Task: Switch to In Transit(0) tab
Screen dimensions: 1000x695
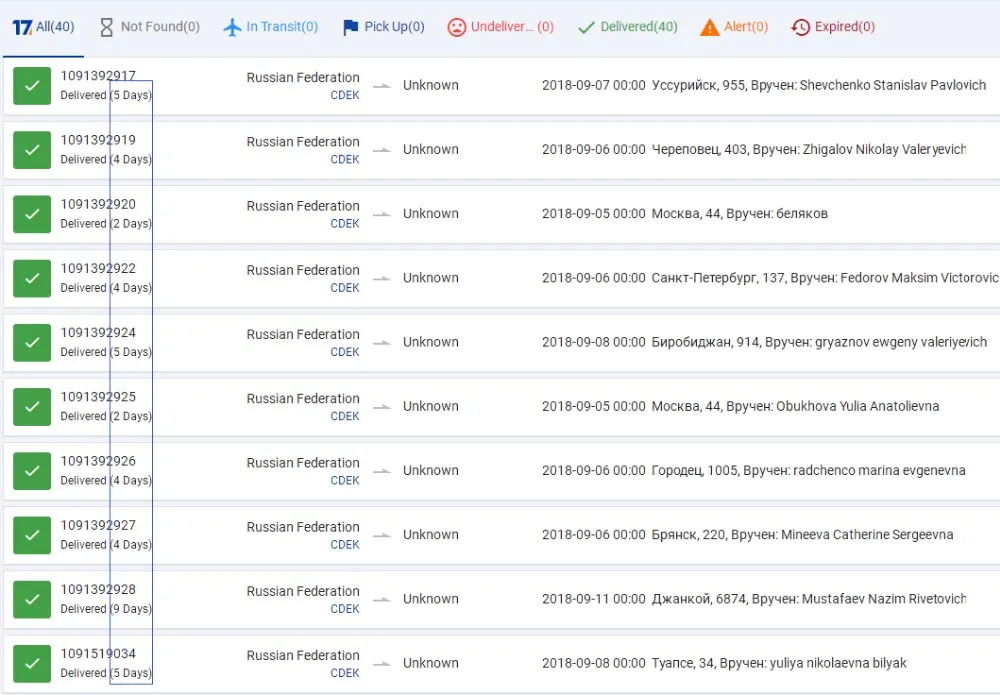Action: coord(270,27)
